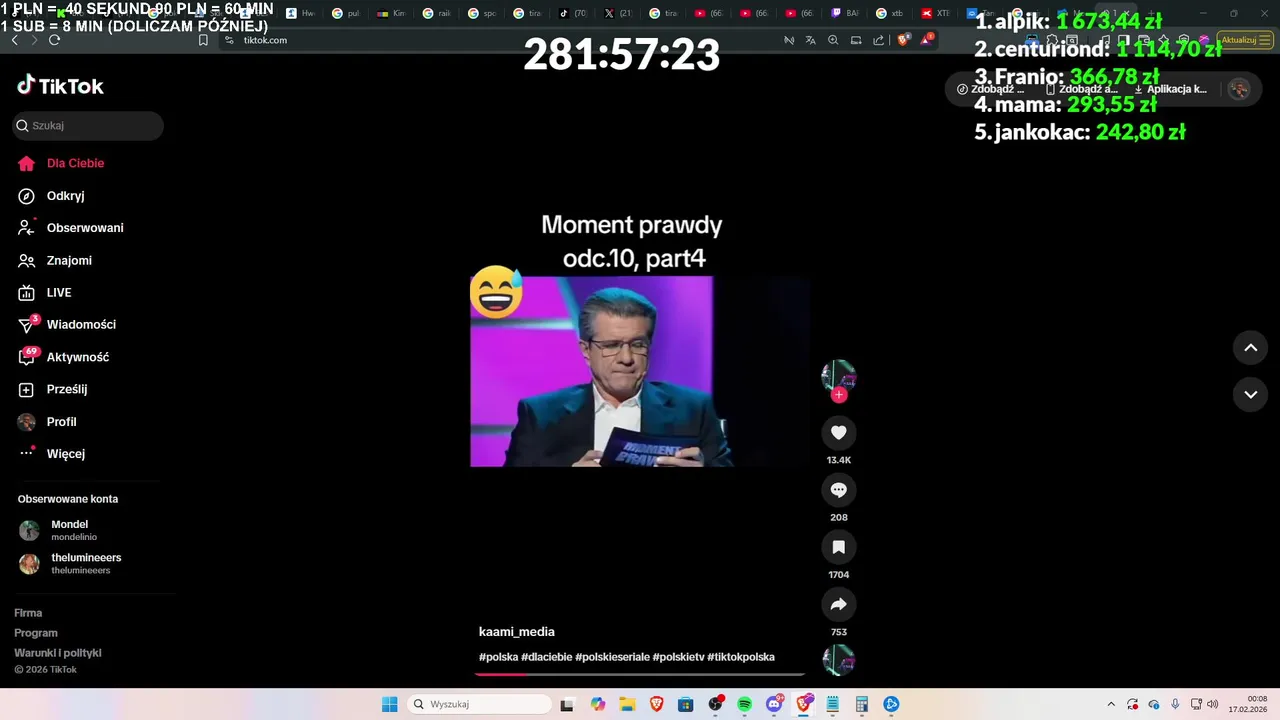
Task: Open the spinning sound disc icon
Action: [838, 660]
